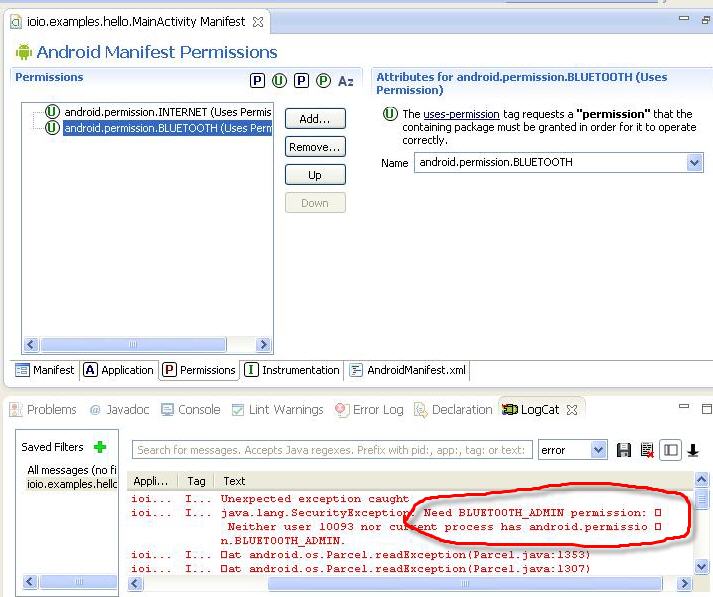Select ioio.examples.hello saved filter
Viewport: 713px width, 597px height.
tap(71, 484)
